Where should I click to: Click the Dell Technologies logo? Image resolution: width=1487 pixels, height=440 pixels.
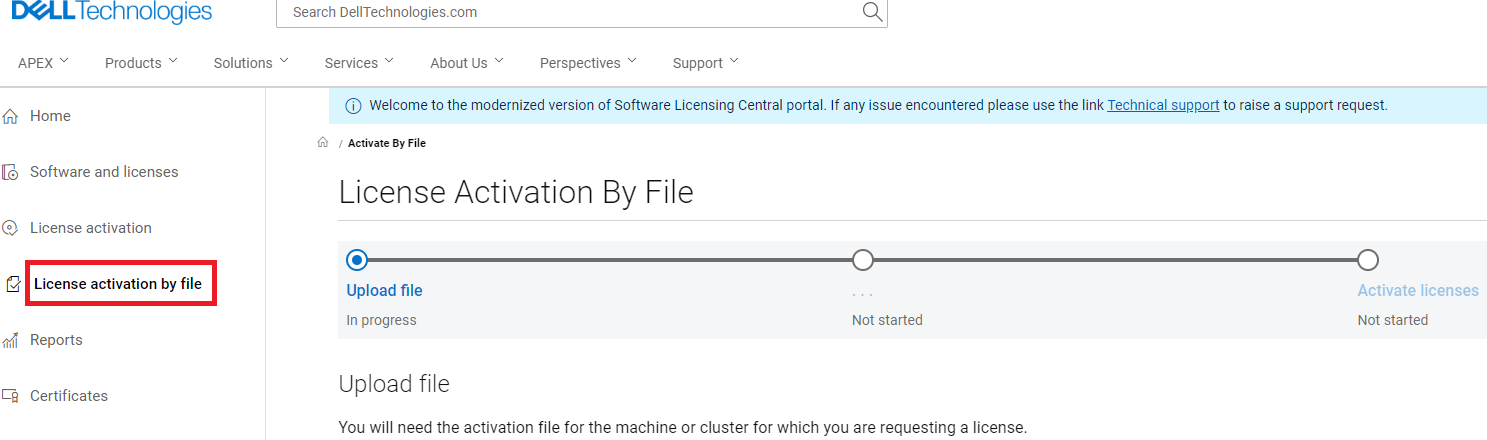(x=112, y=12)
